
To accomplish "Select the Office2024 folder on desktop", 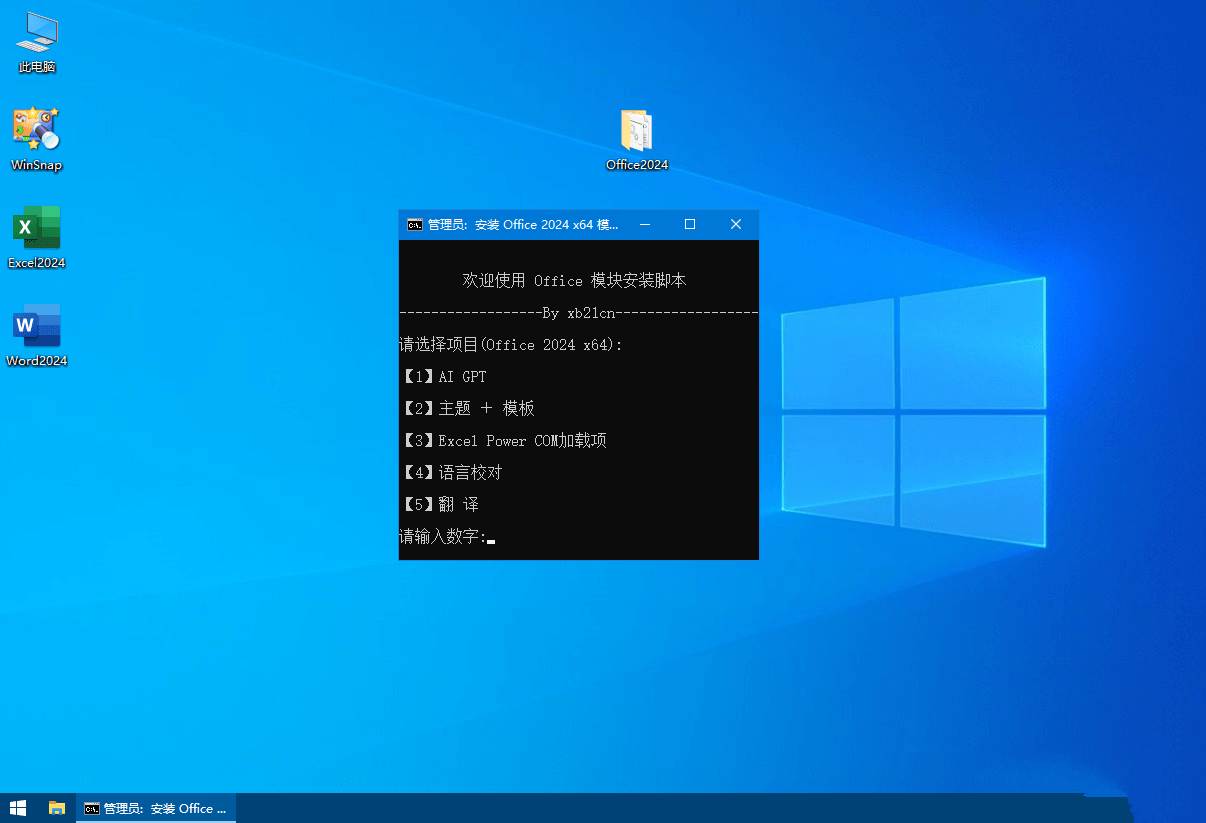I will point(637,140).
